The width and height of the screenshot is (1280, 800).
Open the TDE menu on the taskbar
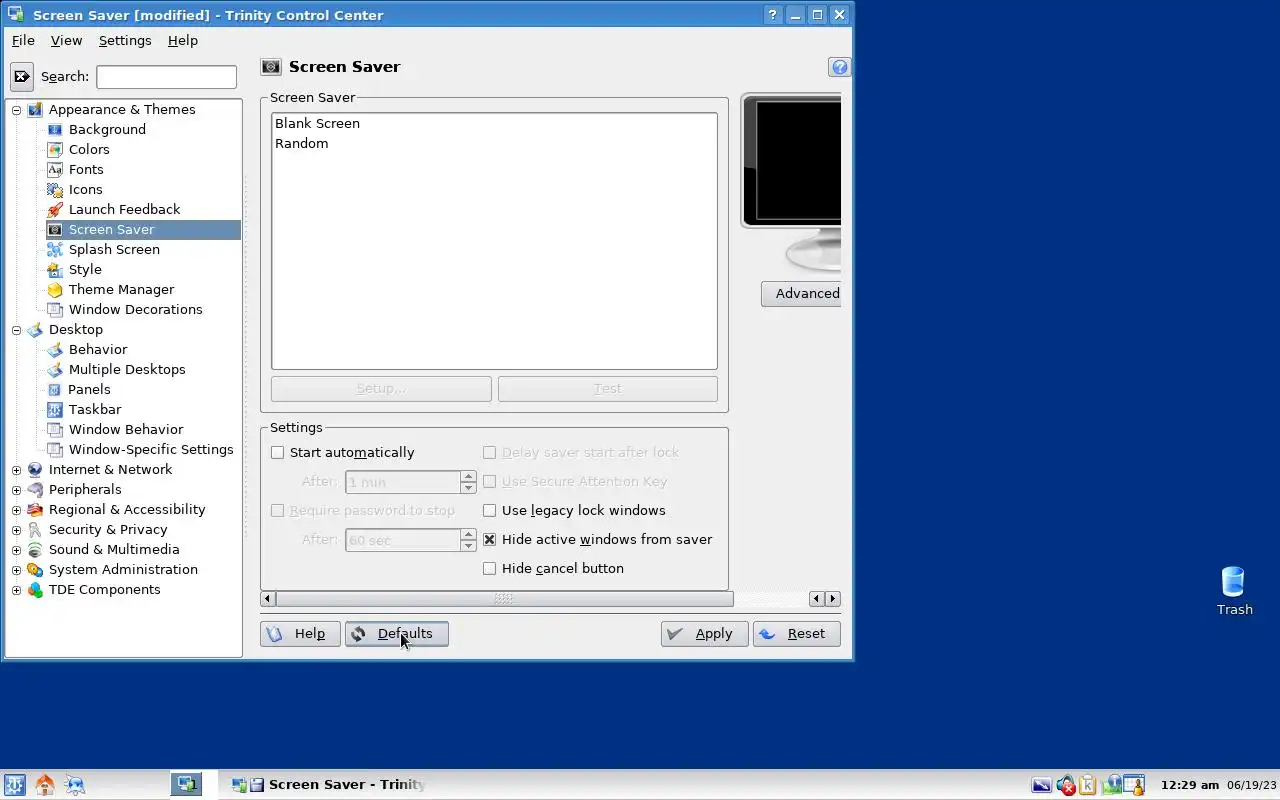tap(14, 785)
